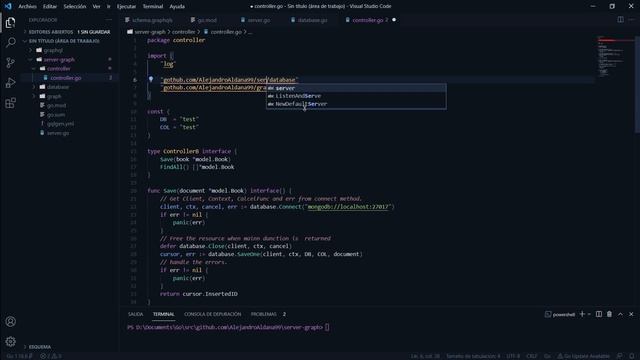
Task: Open the Editar menu
Action: [x=50, y=6]
